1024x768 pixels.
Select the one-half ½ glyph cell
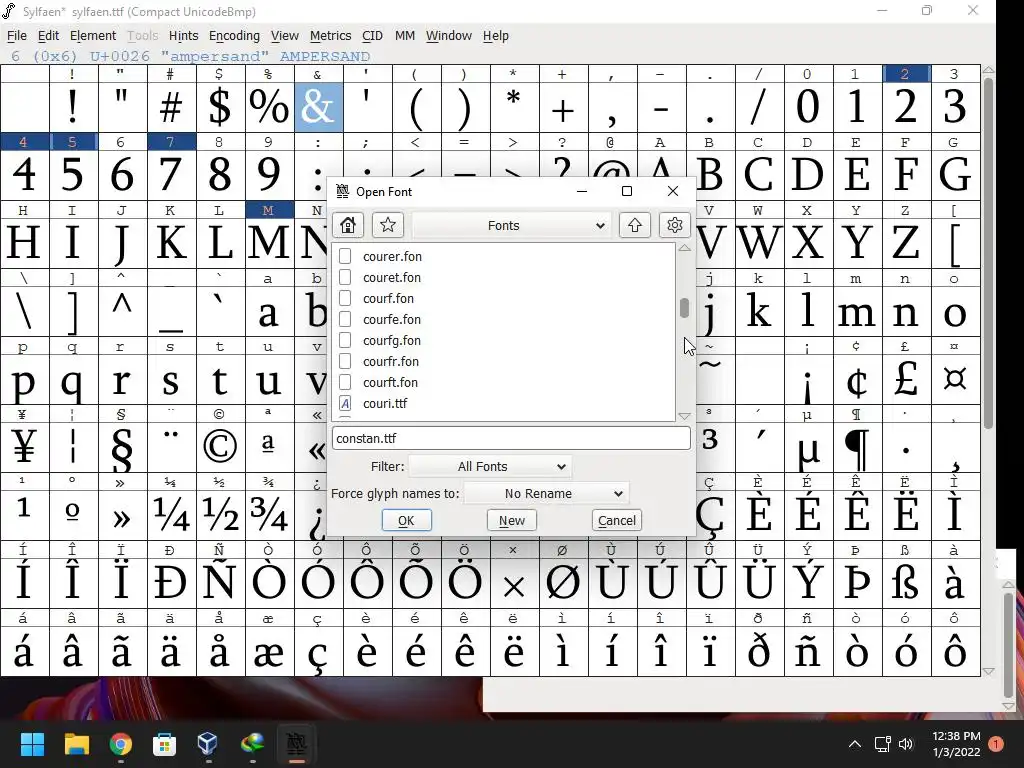[x=220, y=514]
